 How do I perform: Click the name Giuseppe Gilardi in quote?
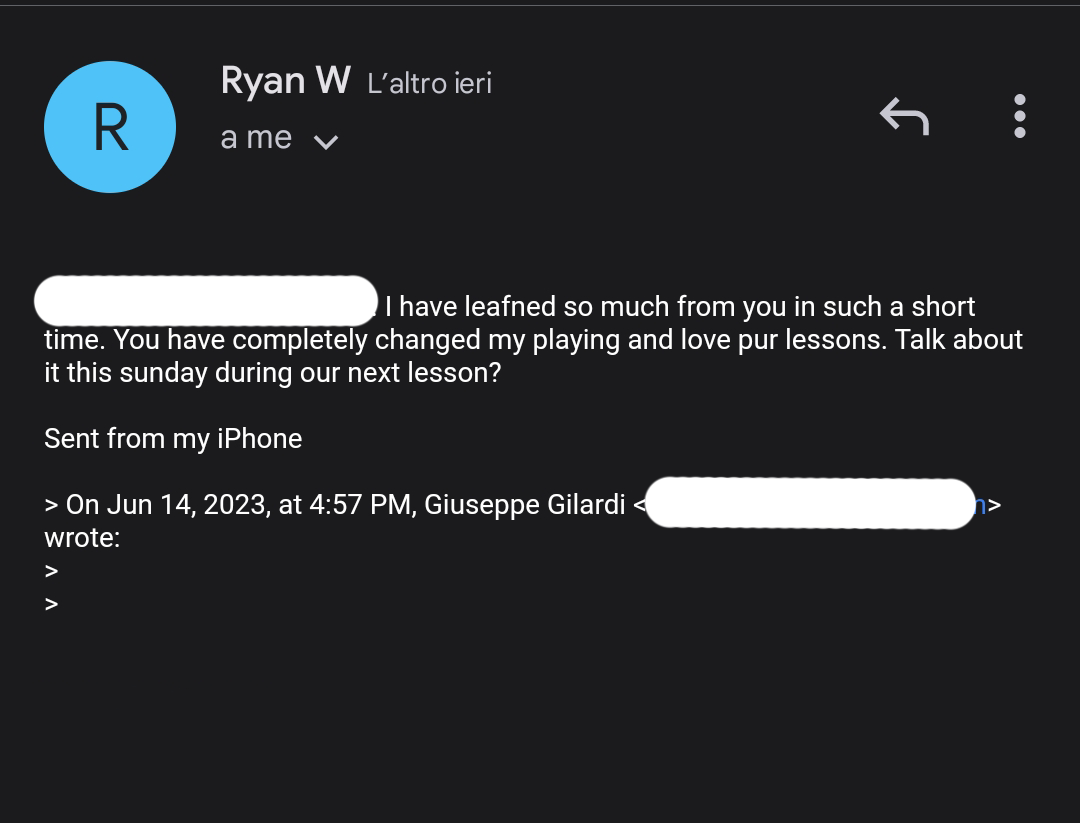[x=524, y=505]
